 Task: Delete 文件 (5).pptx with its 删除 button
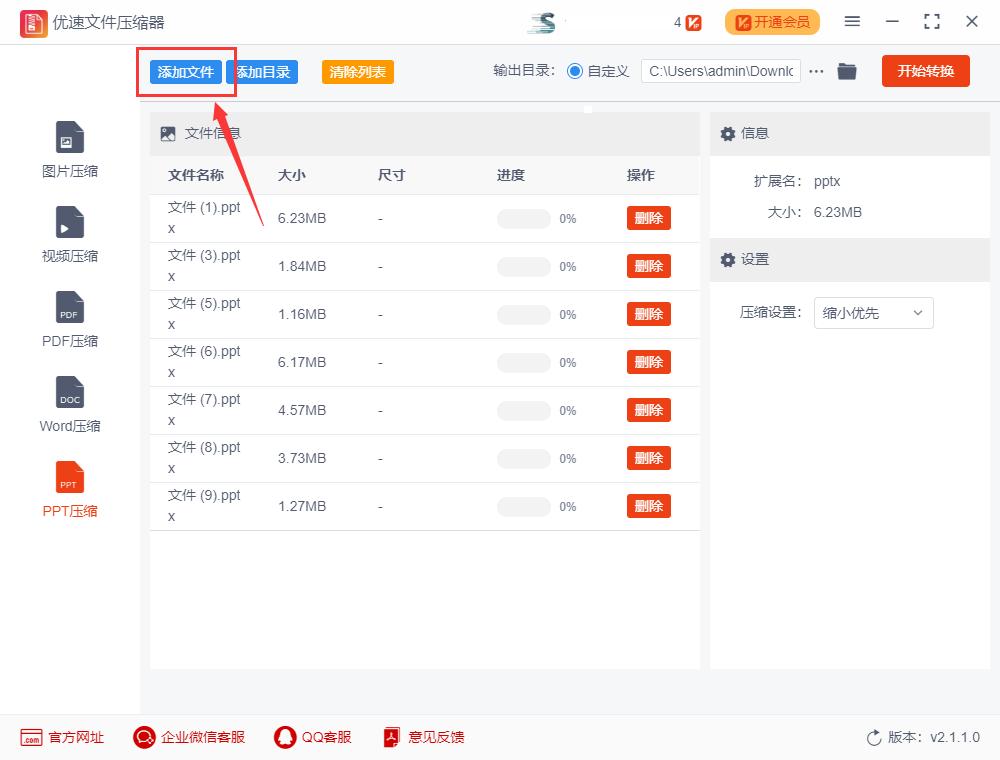coord(648,314)
